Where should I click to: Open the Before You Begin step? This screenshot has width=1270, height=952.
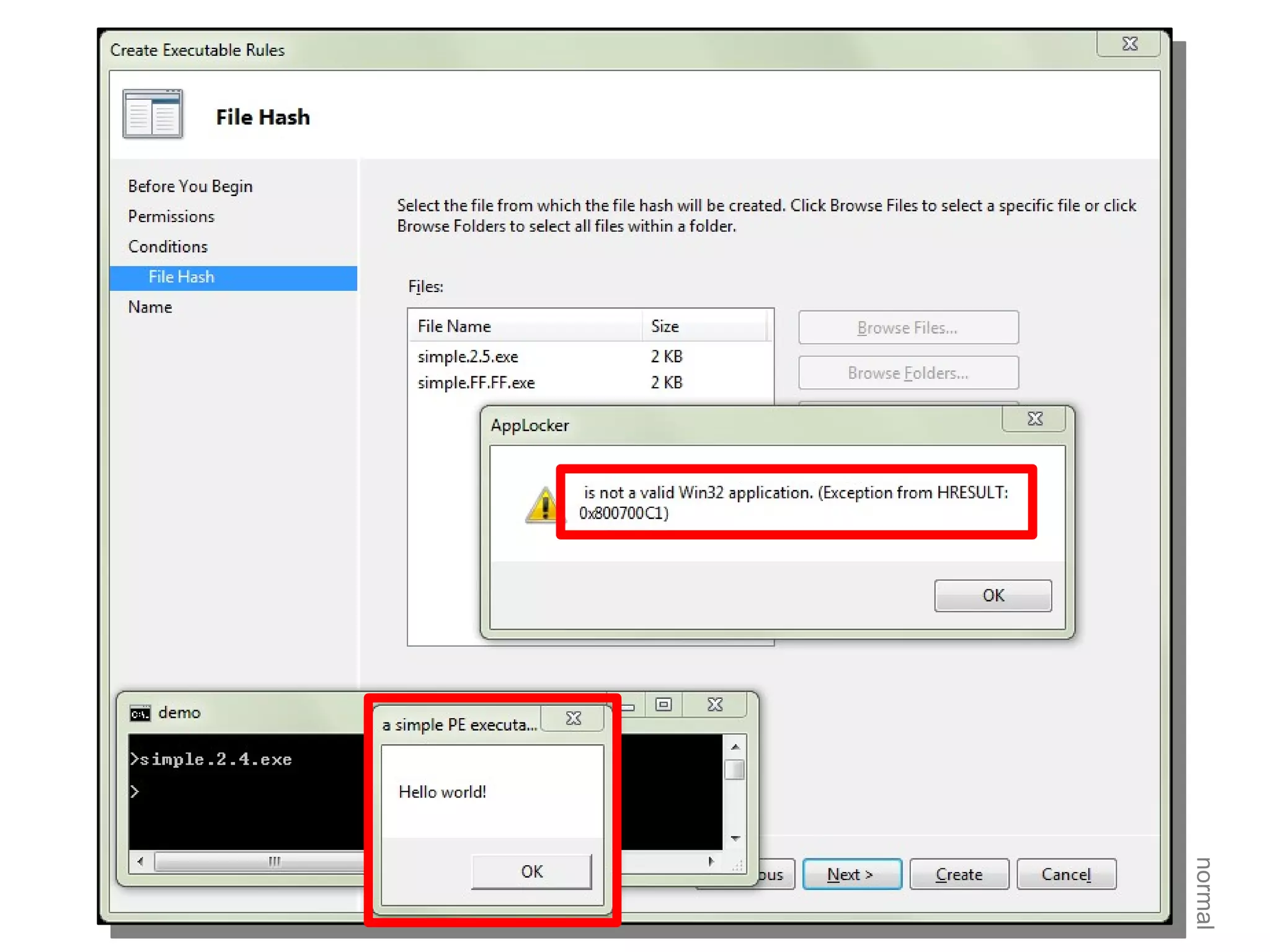(190, 186)
